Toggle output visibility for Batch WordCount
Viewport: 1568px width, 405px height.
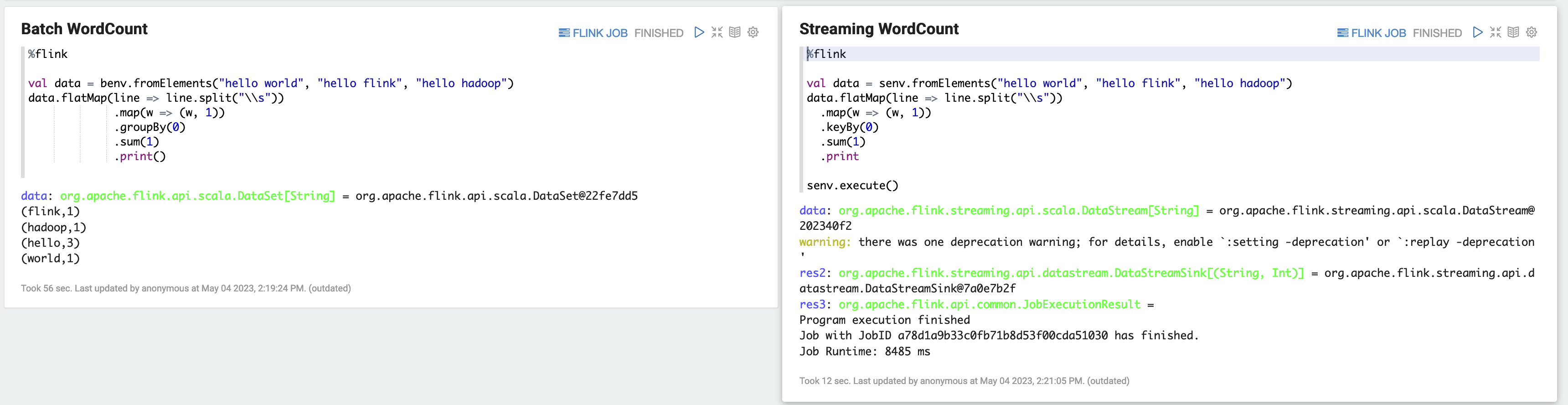tap(735, 32)
